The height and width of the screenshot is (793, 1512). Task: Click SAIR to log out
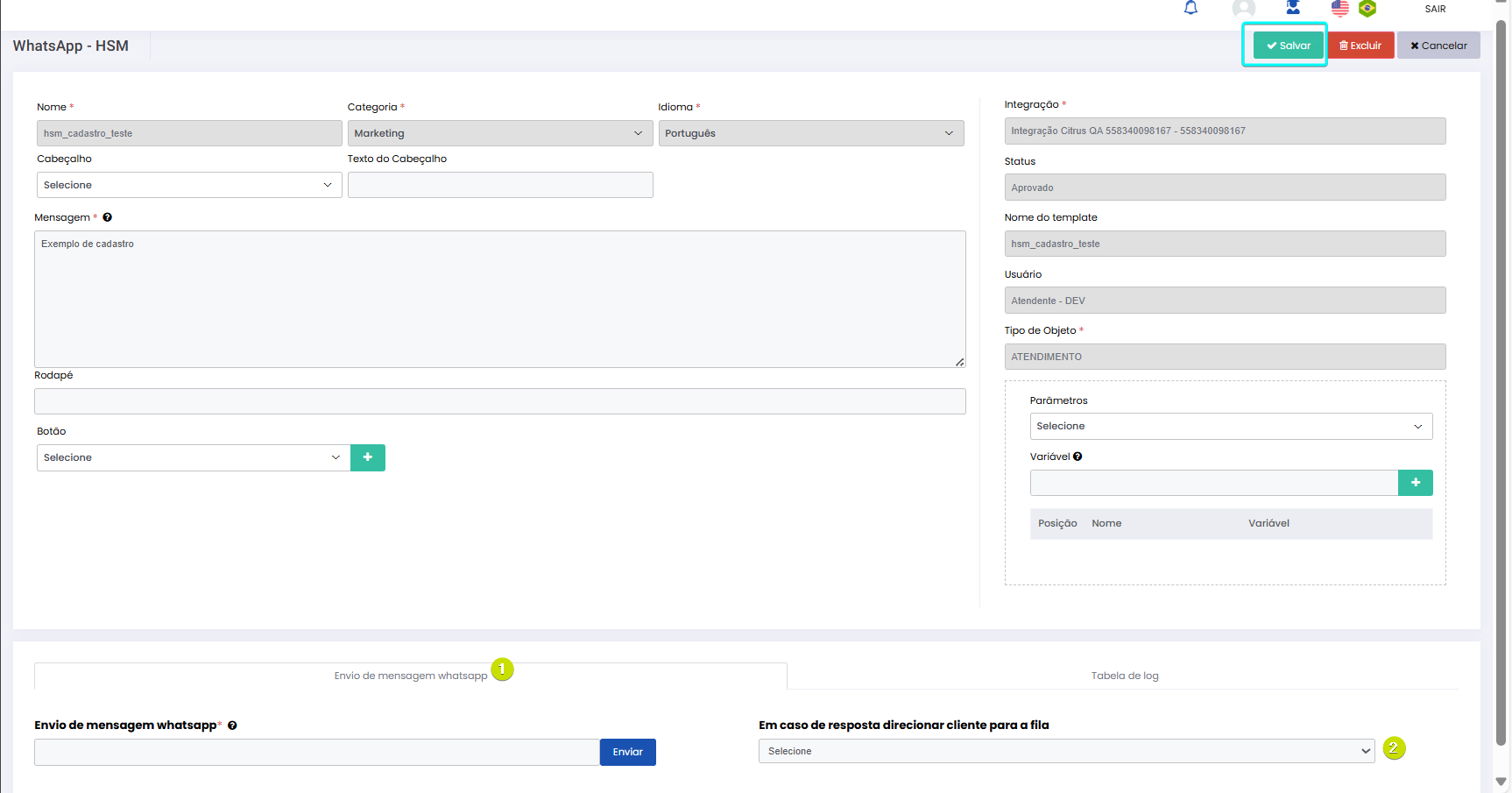1435,9
